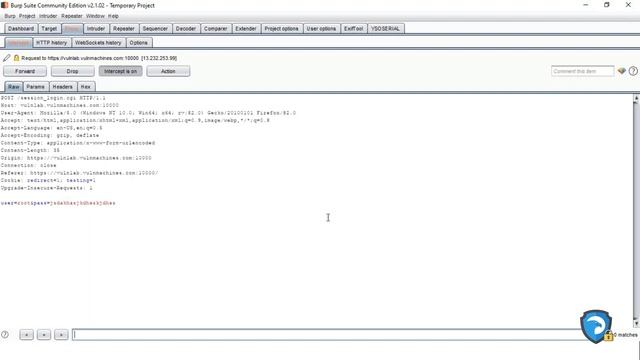Open the Intruder tab

coord(96,29)
